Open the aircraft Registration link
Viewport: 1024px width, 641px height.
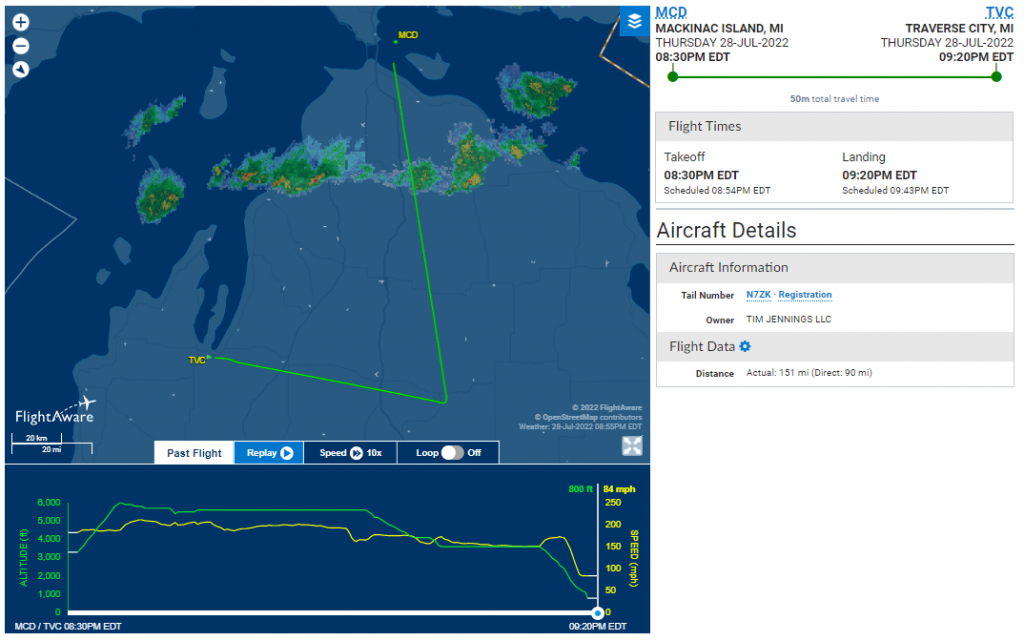point(805,295)
